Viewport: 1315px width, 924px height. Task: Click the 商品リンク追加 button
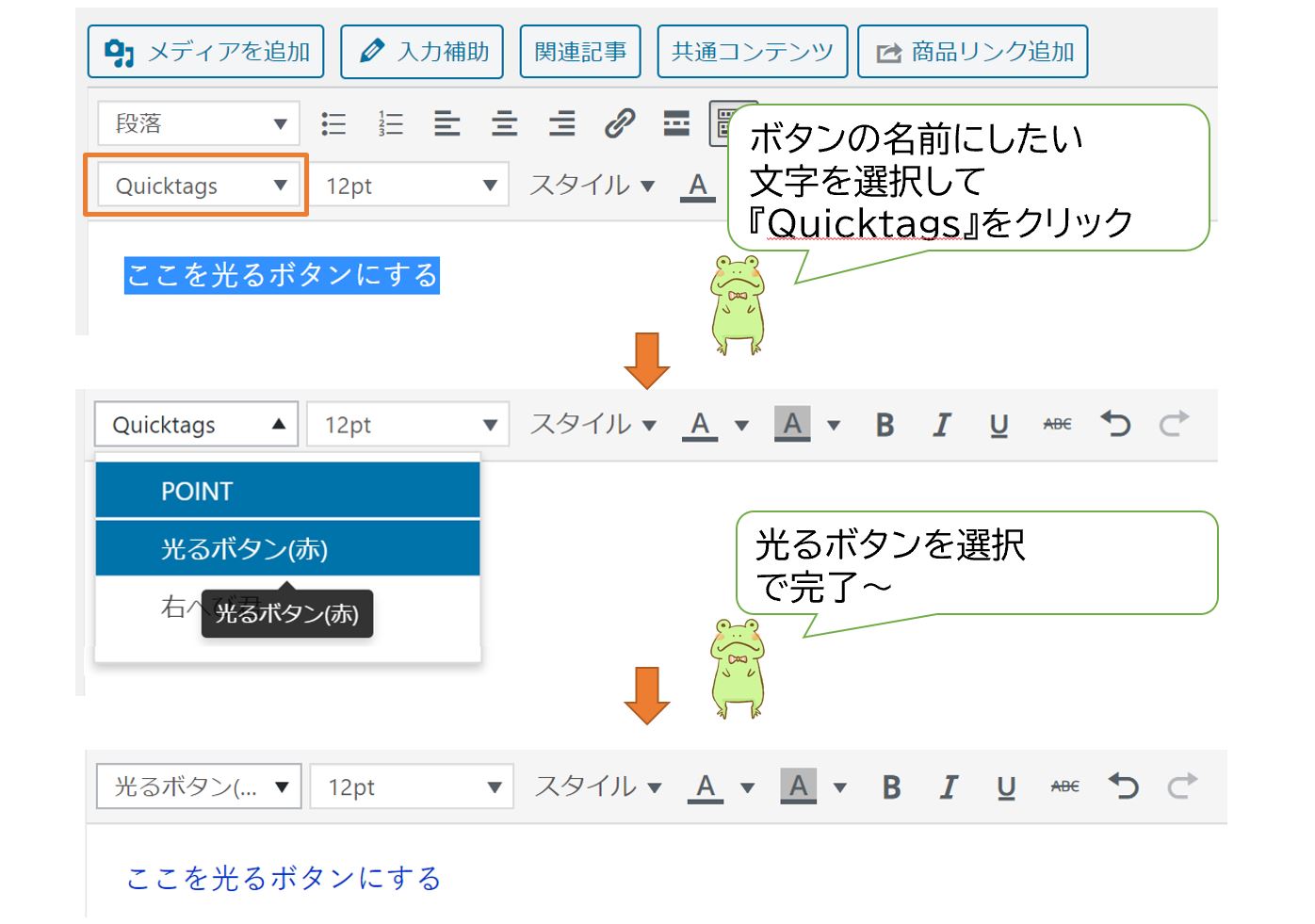972,52
